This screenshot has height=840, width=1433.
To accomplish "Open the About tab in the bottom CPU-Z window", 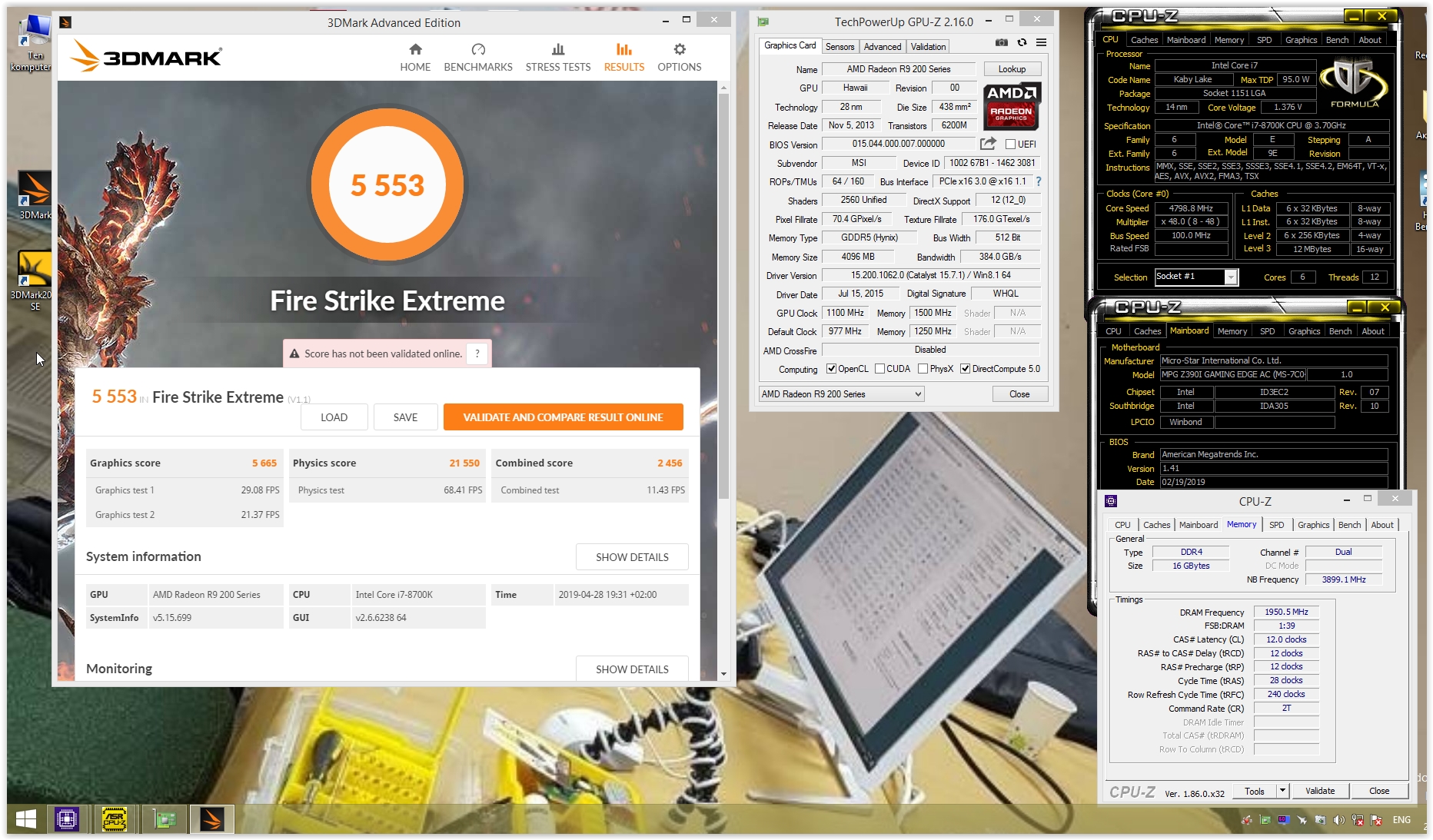I will point(1382,525).
